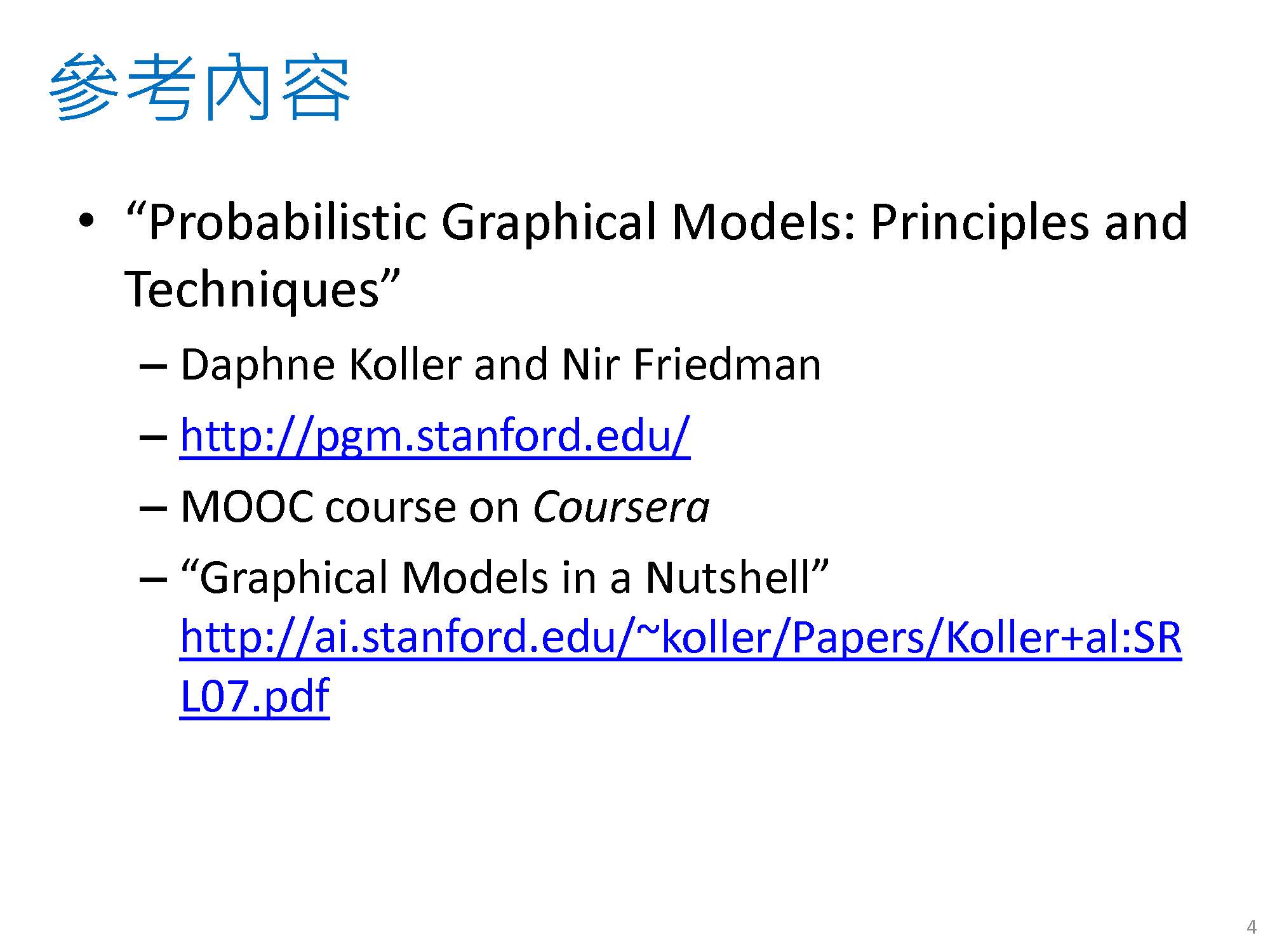Viewport: 1270px width, 952px height.
Task: Click the dash before Graphical Models in a Nutshell
Action: [153, 579]
